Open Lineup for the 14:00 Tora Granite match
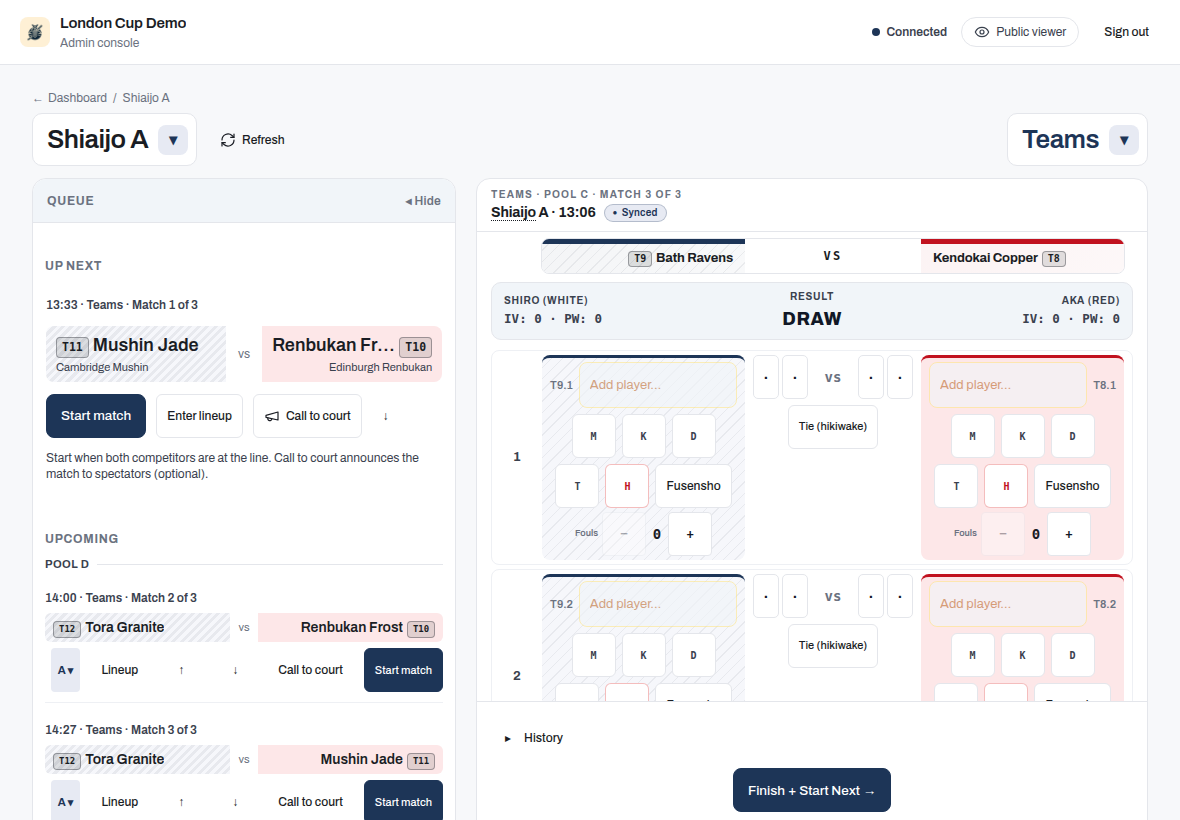This screenshot has width=1180, height=820. pos(120,670)
